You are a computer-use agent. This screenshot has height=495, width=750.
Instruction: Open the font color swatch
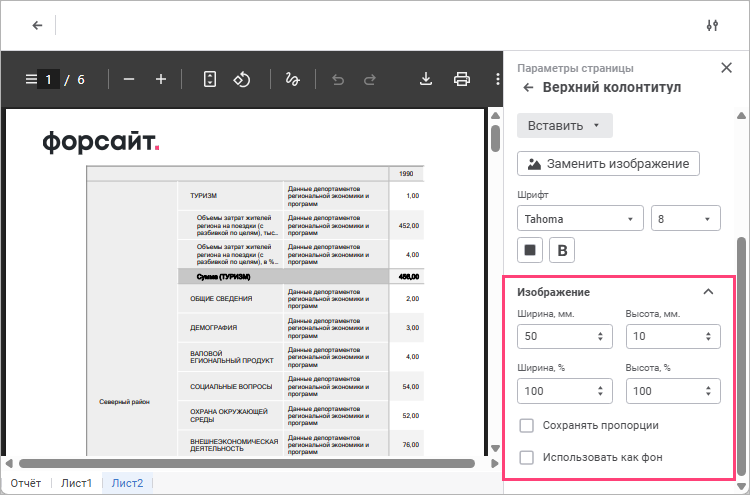click(530, 250)
